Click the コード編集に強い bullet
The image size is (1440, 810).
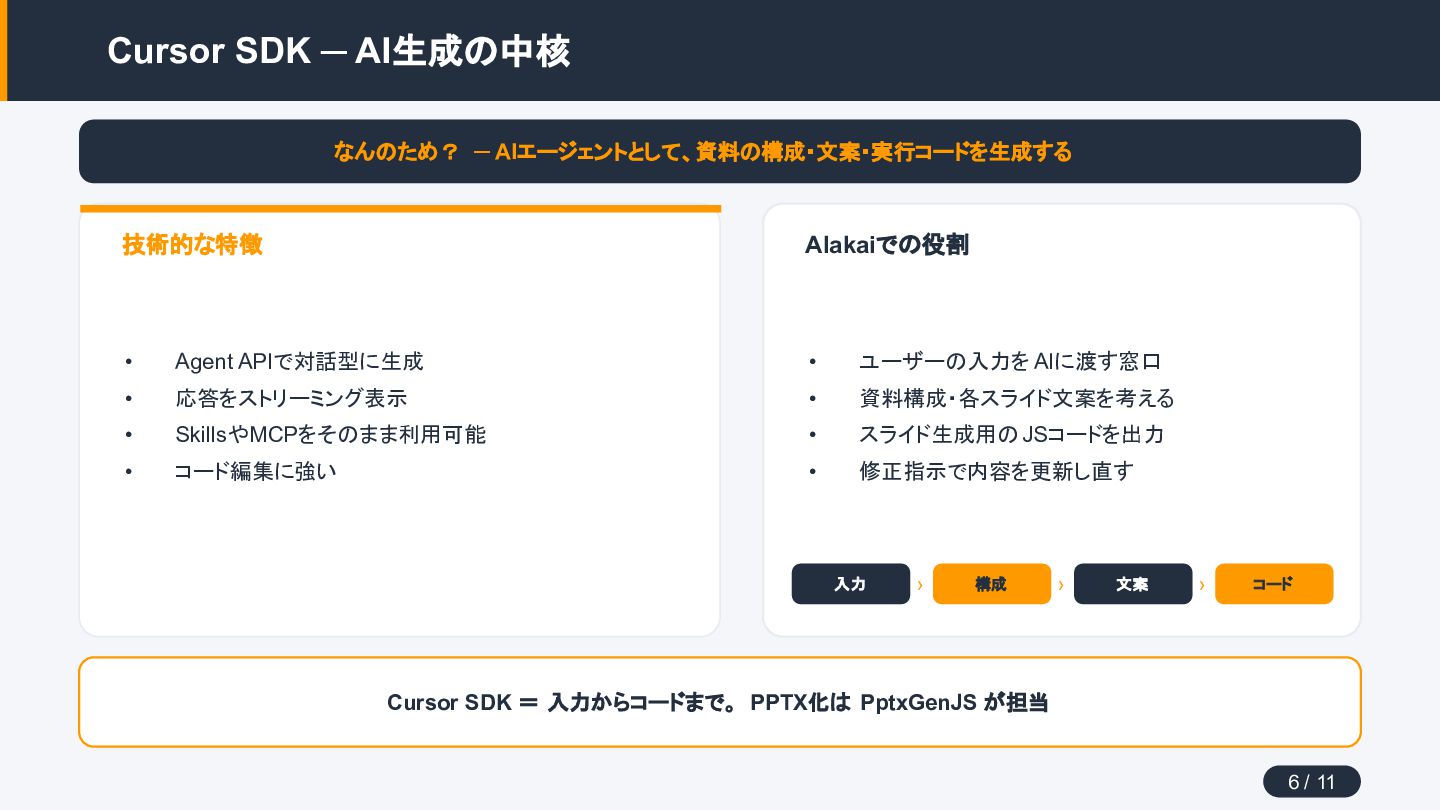click(255, 471)
